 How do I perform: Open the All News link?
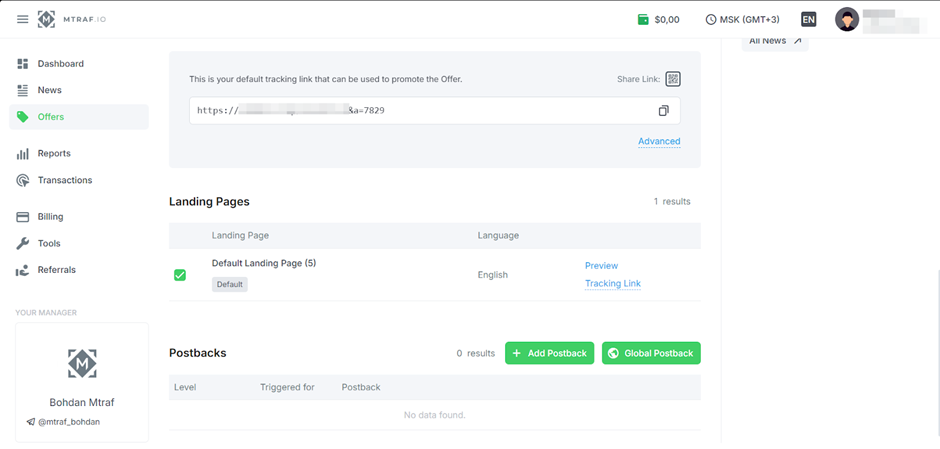[774, 41]
